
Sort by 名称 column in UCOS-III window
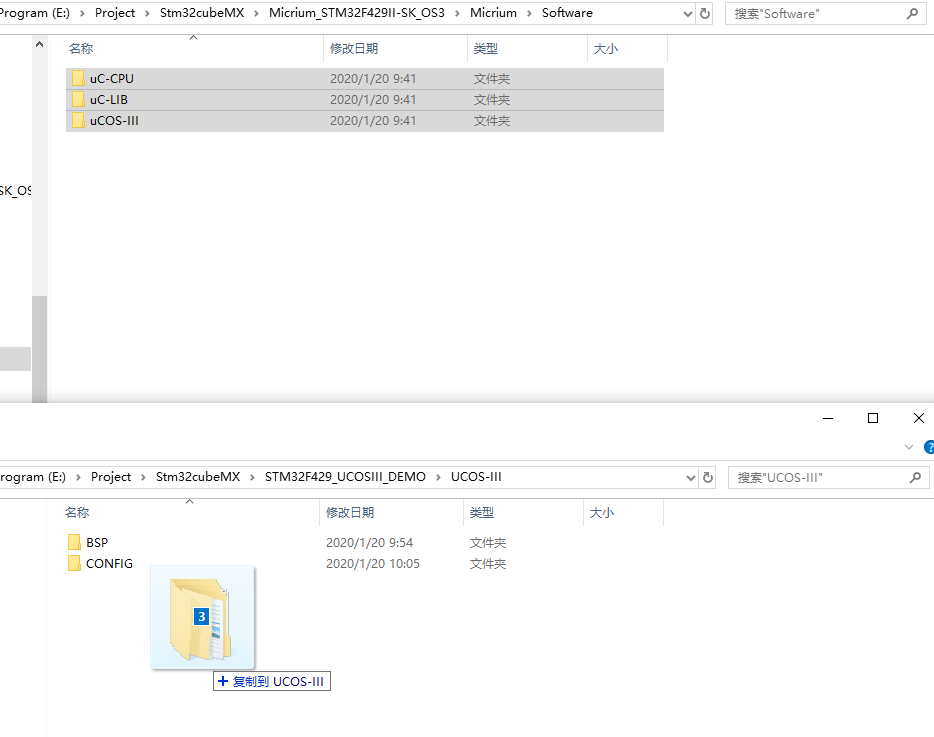pos(191,512)
